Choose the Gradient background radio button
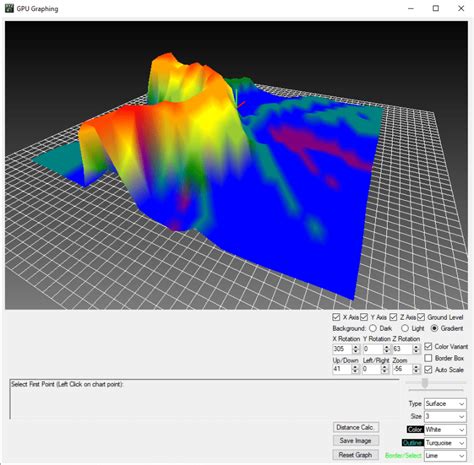 434,328
